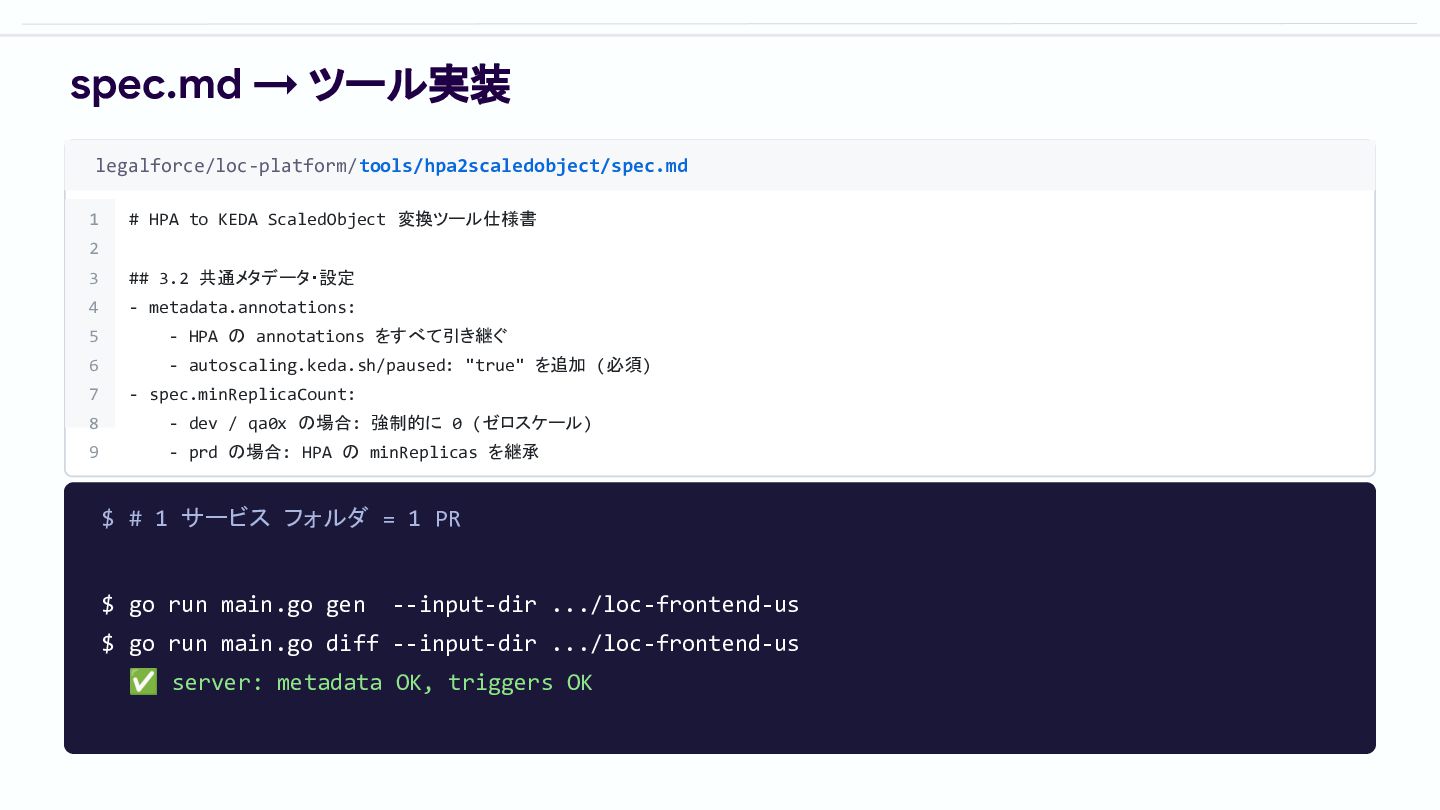Select line number 7 in code gutter
The width and height of the screenshot is (1440, 810).
[94, 394]
